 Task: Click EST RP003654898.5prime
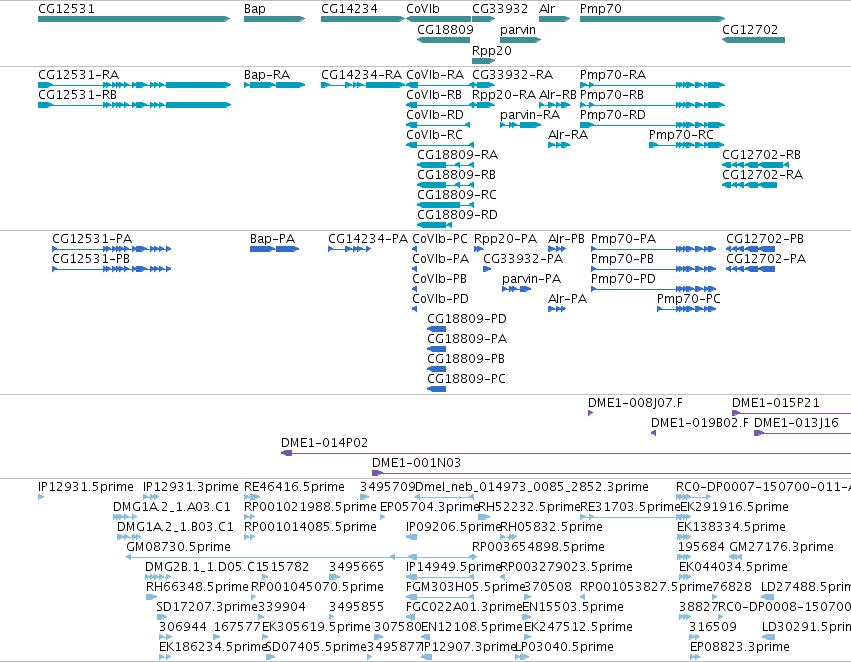(474, 557)
